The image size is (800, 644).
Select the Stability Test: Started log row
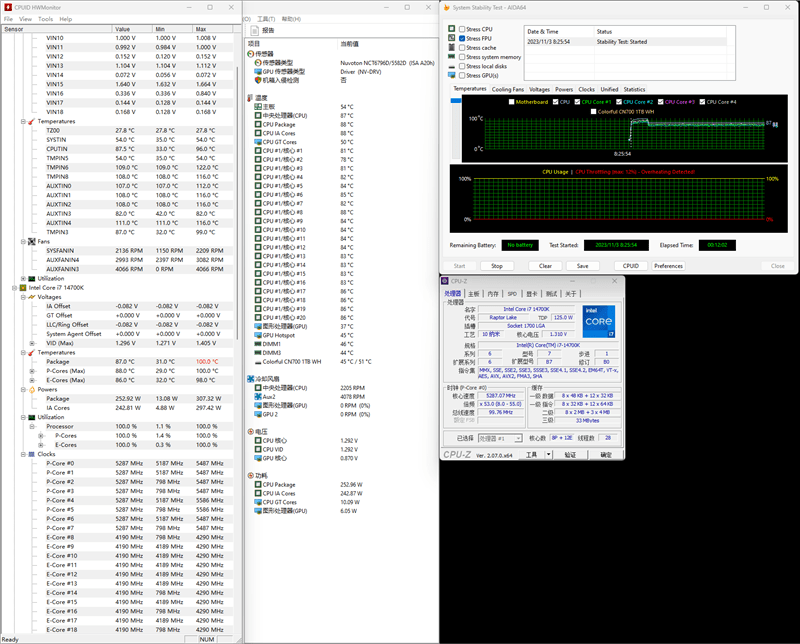(627, 42)
